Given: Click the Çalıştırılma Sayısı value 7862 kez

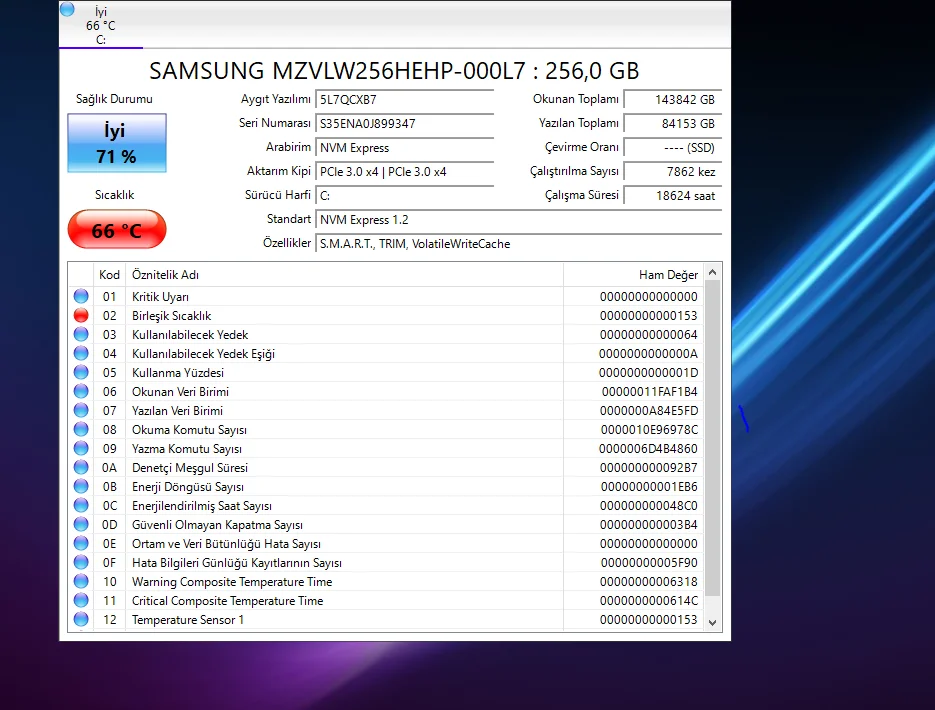Looking at the screenshot, I should (673, 171).
